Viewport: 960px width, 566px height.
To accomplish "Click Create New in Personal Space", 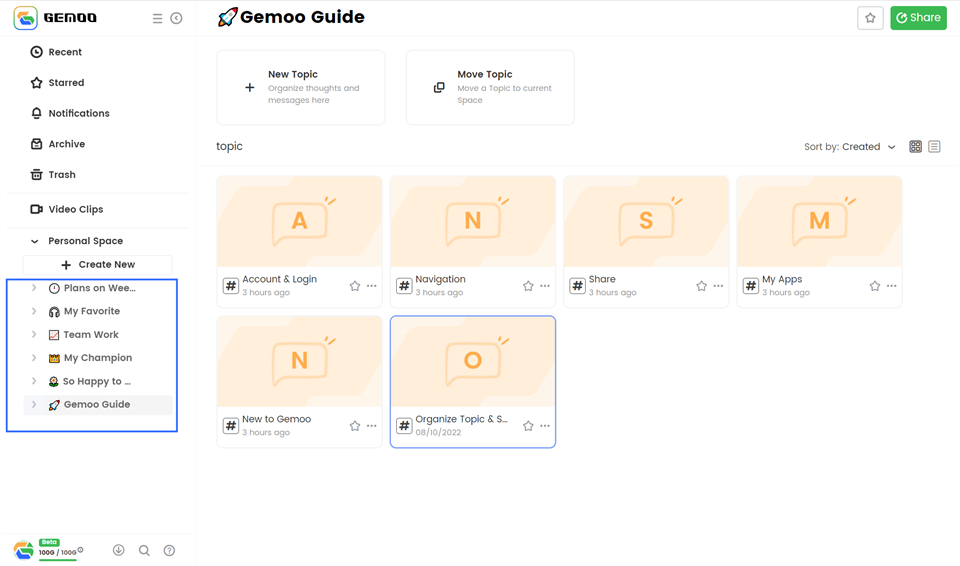I will click(98, 265).
